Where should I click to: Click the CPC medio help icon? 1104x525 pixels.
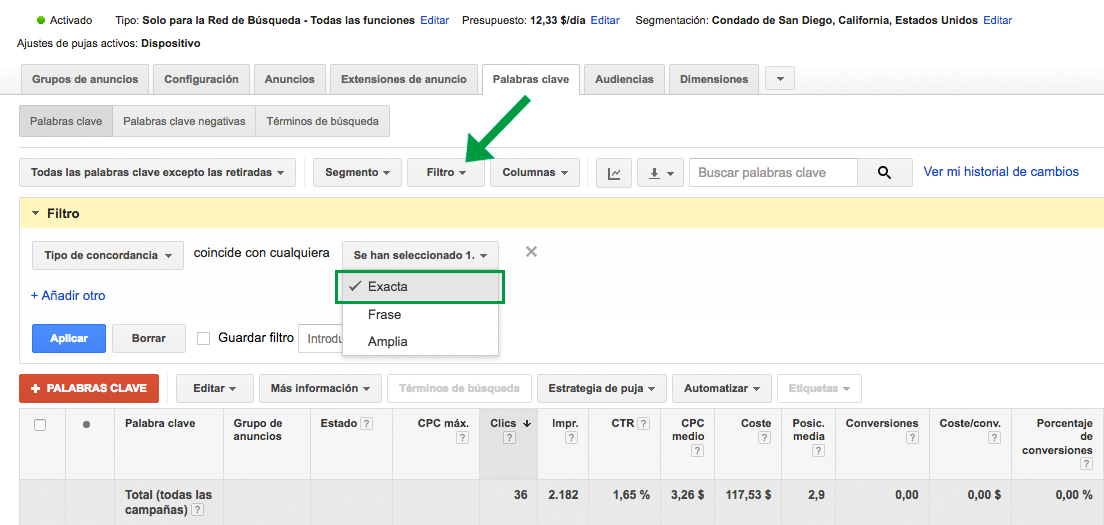click(698, 450)
